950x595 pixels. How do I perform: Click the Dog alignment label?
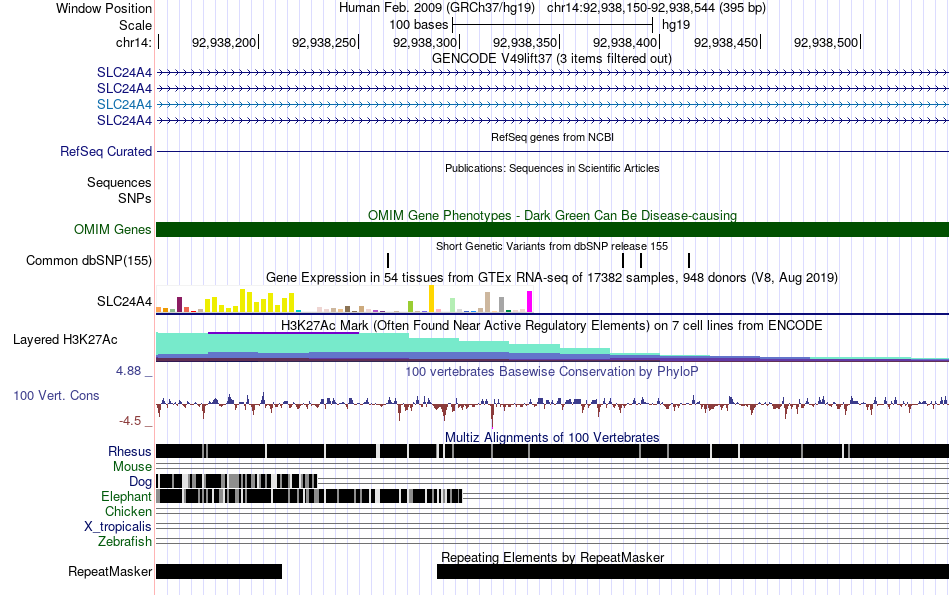pos(141,482)
